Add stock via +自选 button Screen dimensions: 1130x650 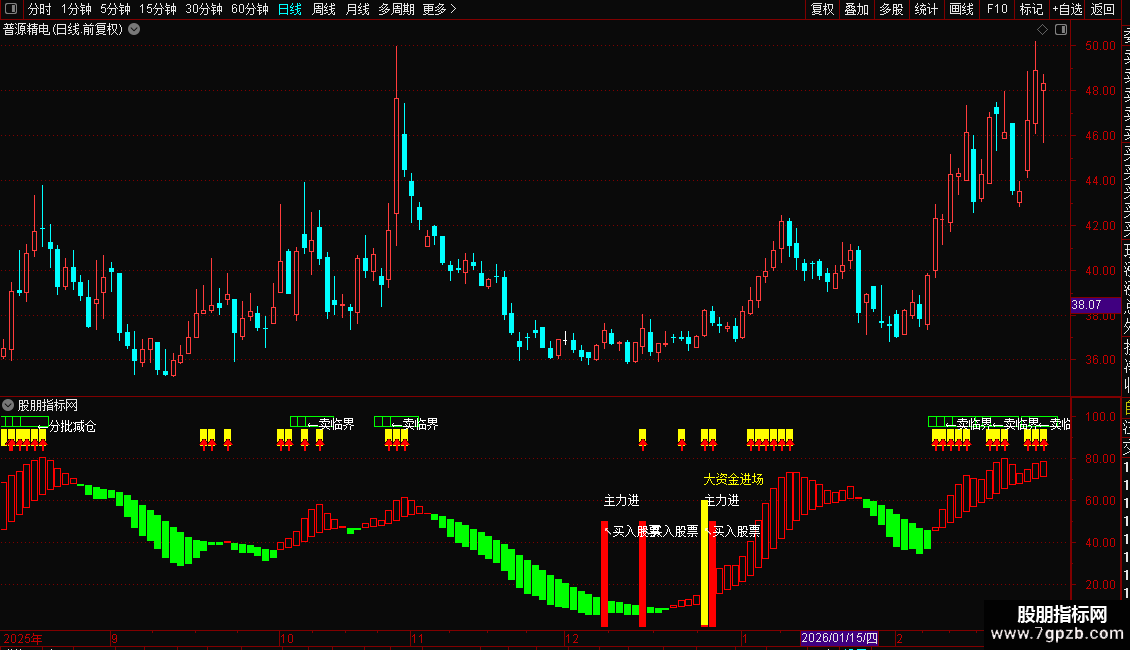(1068, 9)
